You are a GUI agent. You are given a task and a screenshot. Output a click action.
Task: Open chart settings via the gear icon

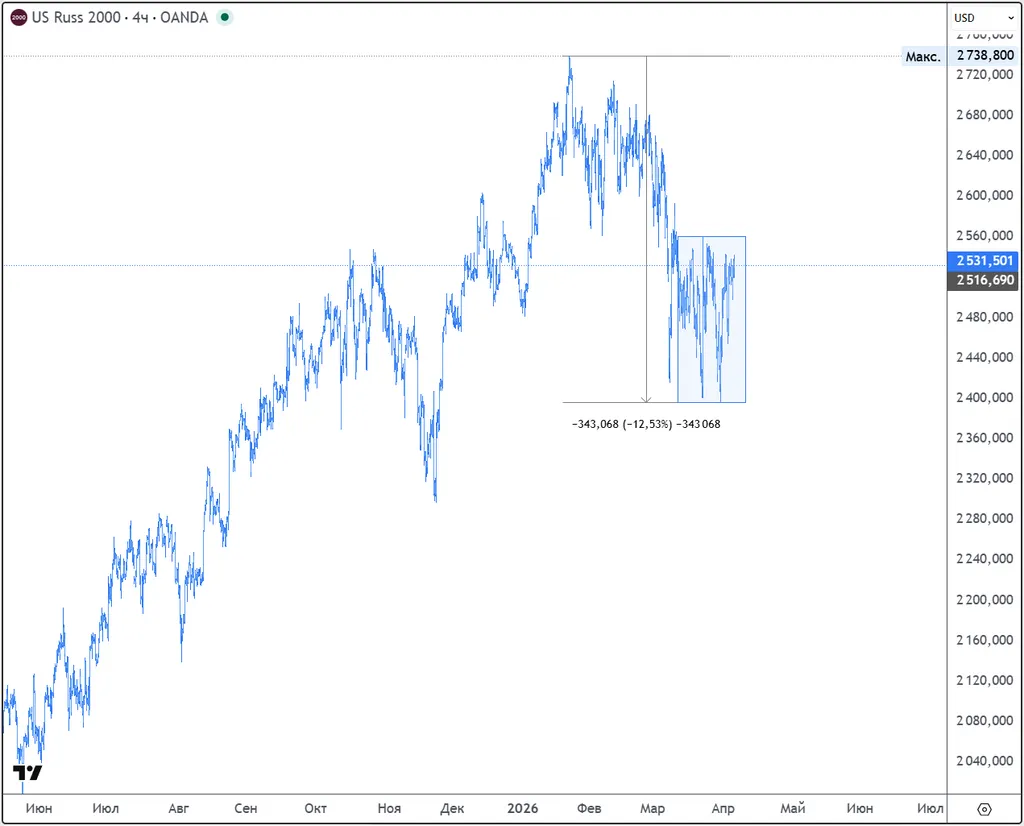984,809
